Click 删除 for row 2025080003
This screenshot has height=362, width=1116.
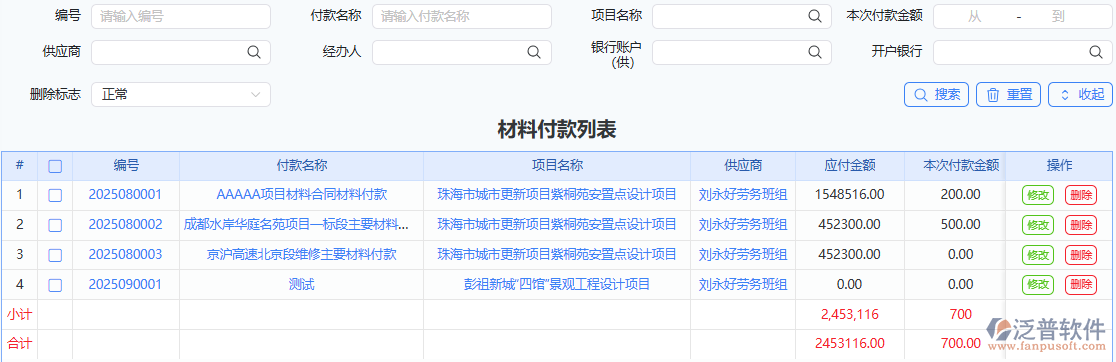pyautogui.click(x=1080, y=255)
